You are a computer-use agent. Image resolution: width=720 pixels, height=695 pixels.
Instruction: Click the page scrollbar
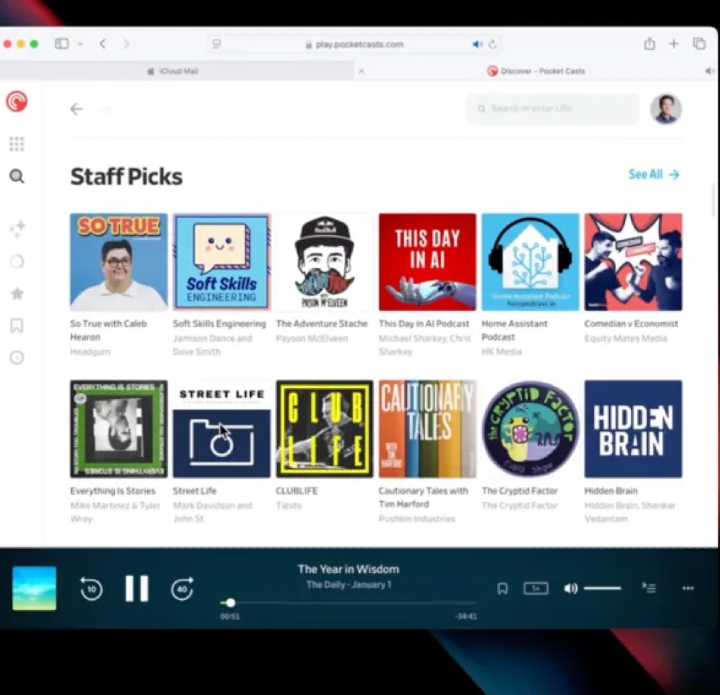pos(713,198)
